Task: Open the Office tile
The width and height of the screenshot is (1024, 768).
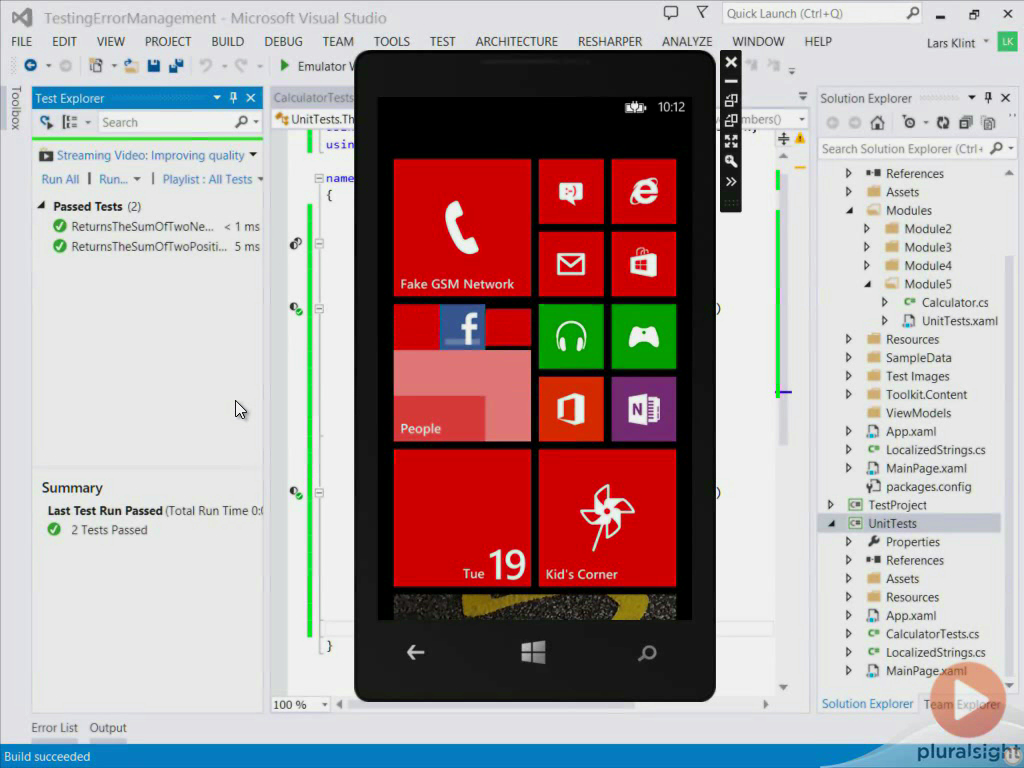Action: (571, 409)
